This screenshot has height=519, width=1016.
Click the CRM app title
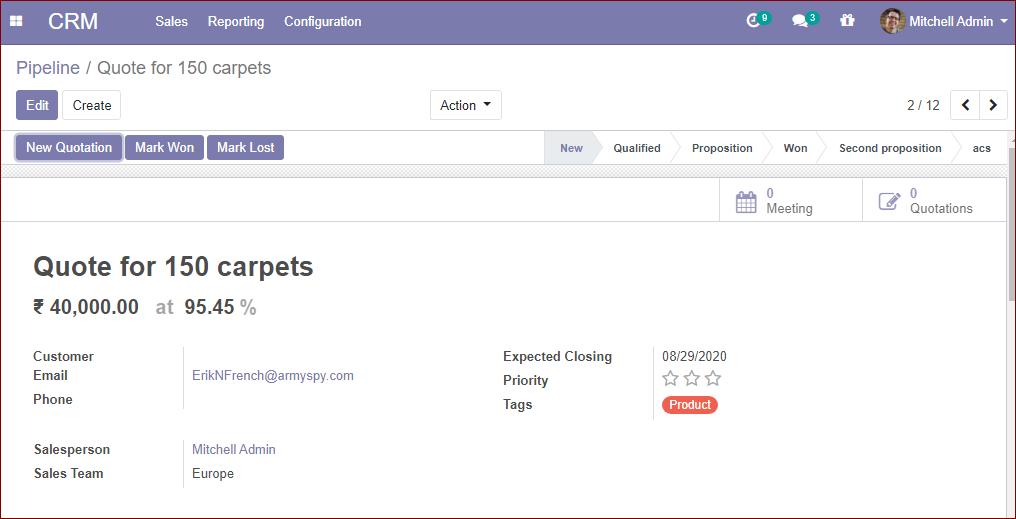pos(73,21)
